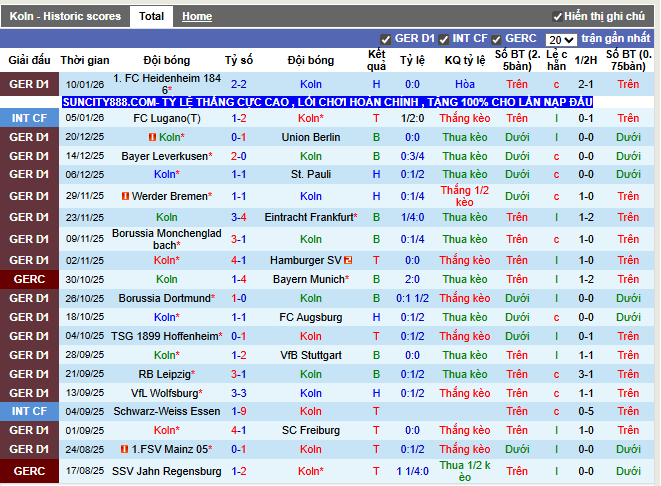Click the date 10/01/26
The image size is (661, 486).
pyautogui.click(x=85, y=84)
